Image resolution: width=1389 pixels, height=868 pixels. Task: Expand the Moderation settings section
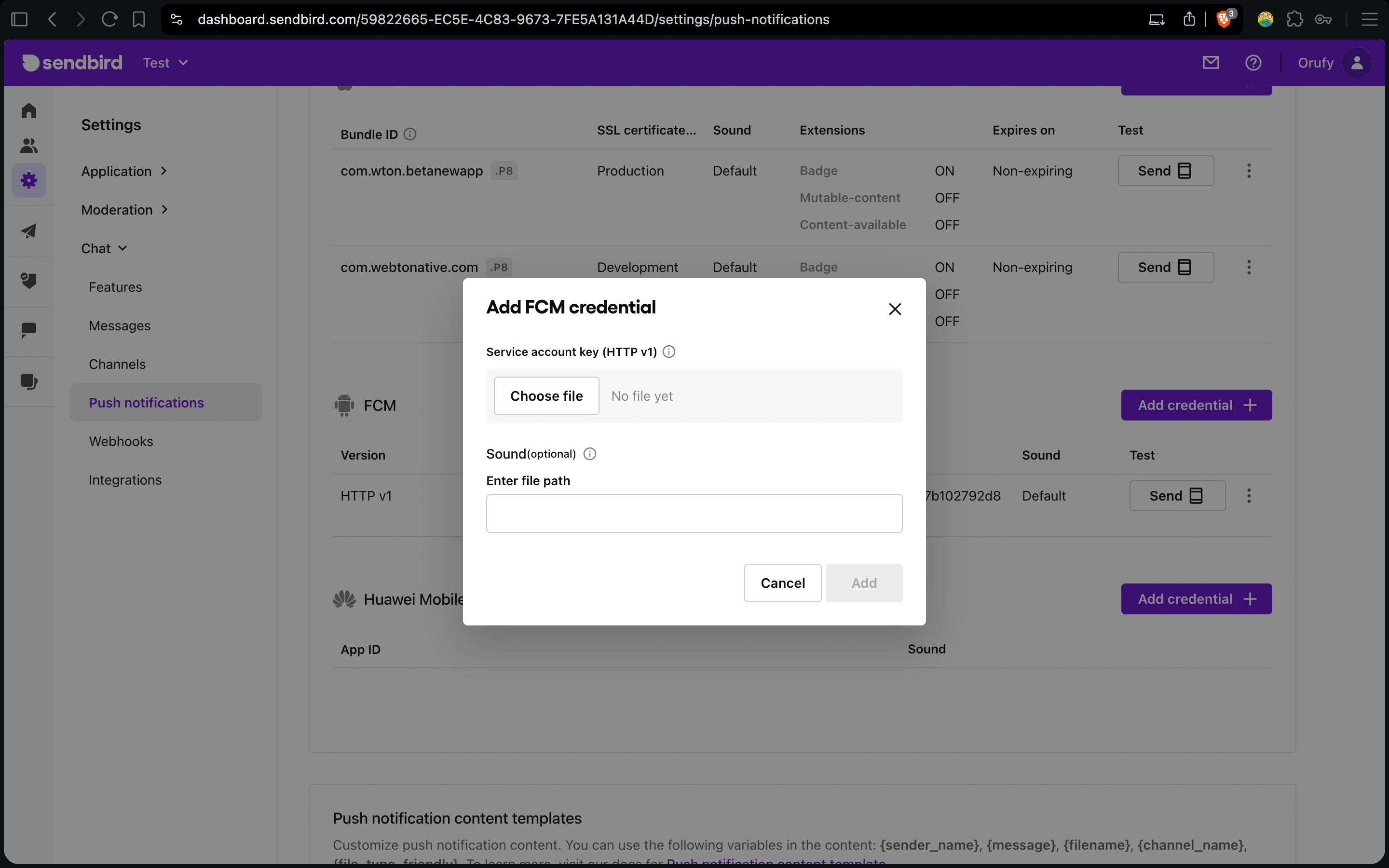point(125,210)
